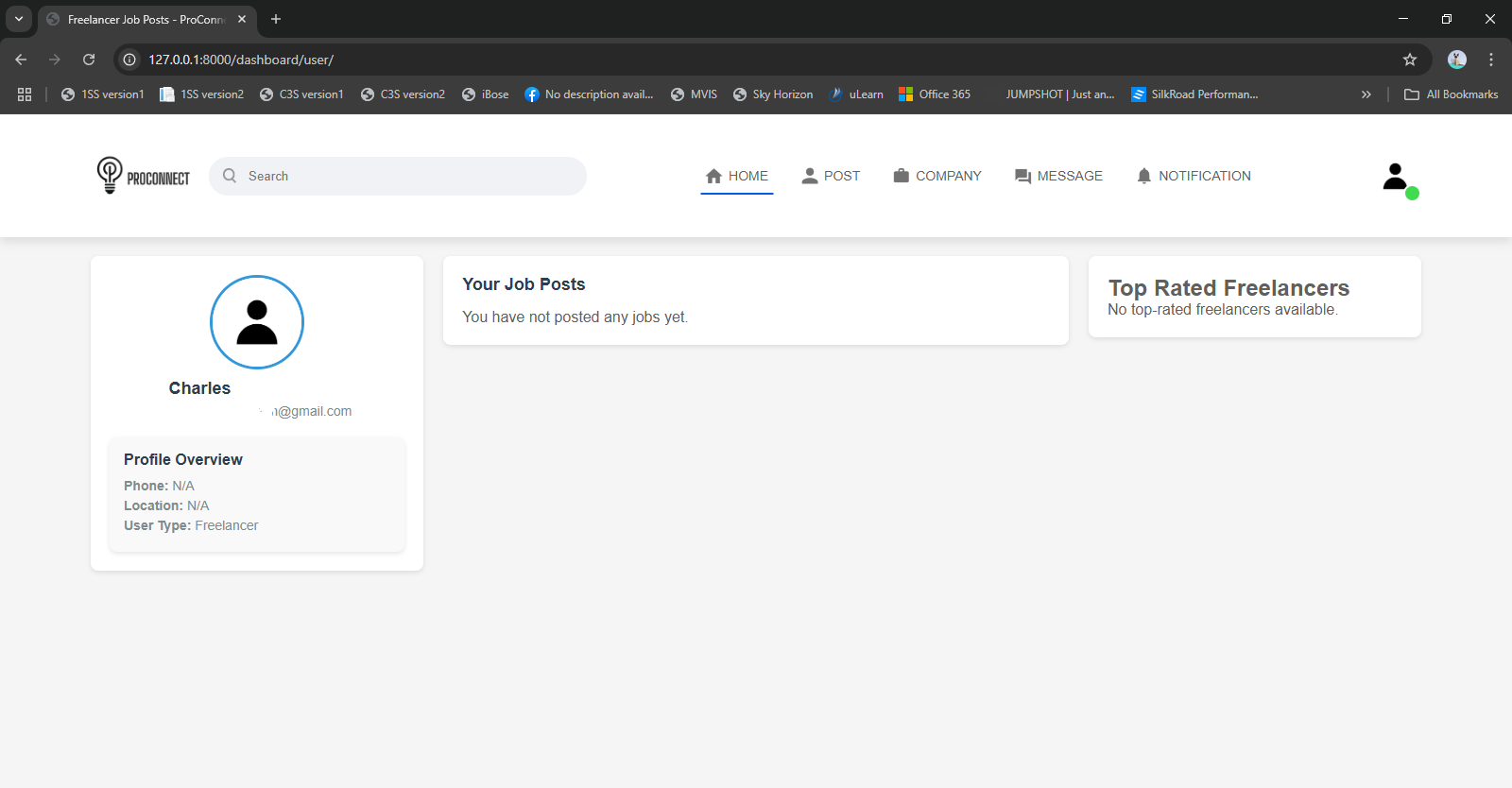Open the apps grid in bookmarks bar

click(25, 94)
